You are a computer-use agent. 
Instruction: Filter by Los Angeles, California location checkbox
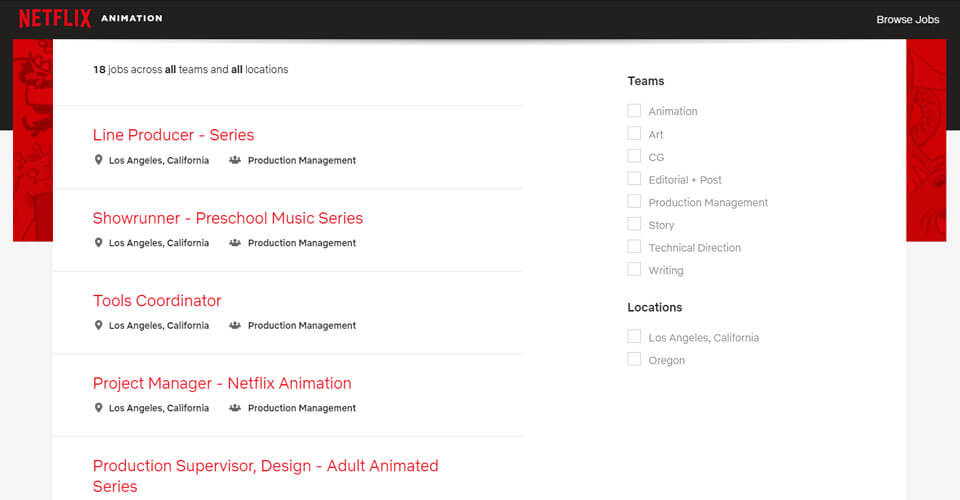tap(634, 337)
